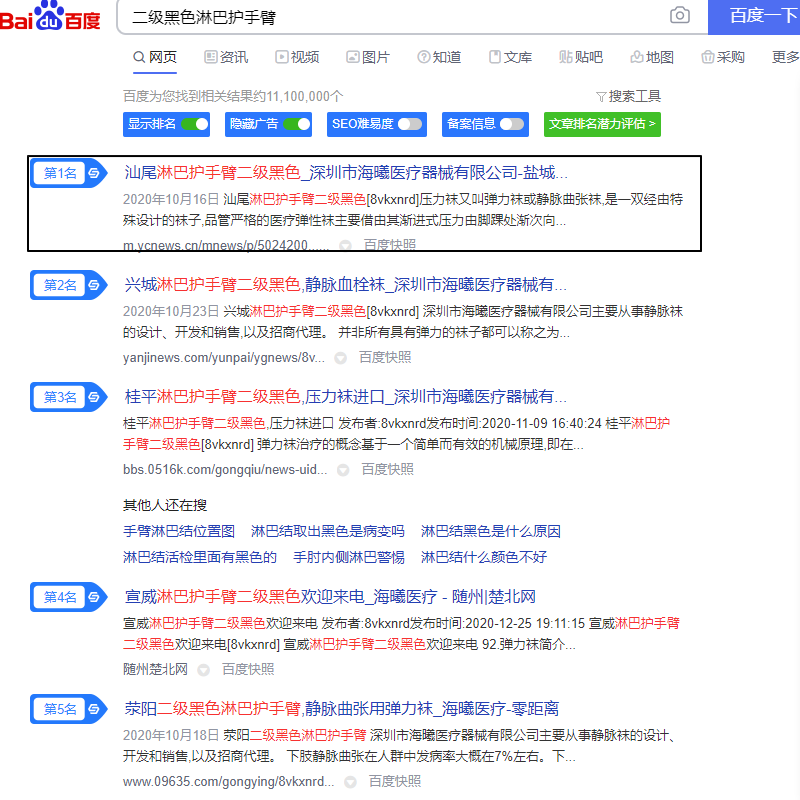
Task: Open result 荥阳二级黑色淋巴护手臂 title link
Action: click(x=341, y=709)
